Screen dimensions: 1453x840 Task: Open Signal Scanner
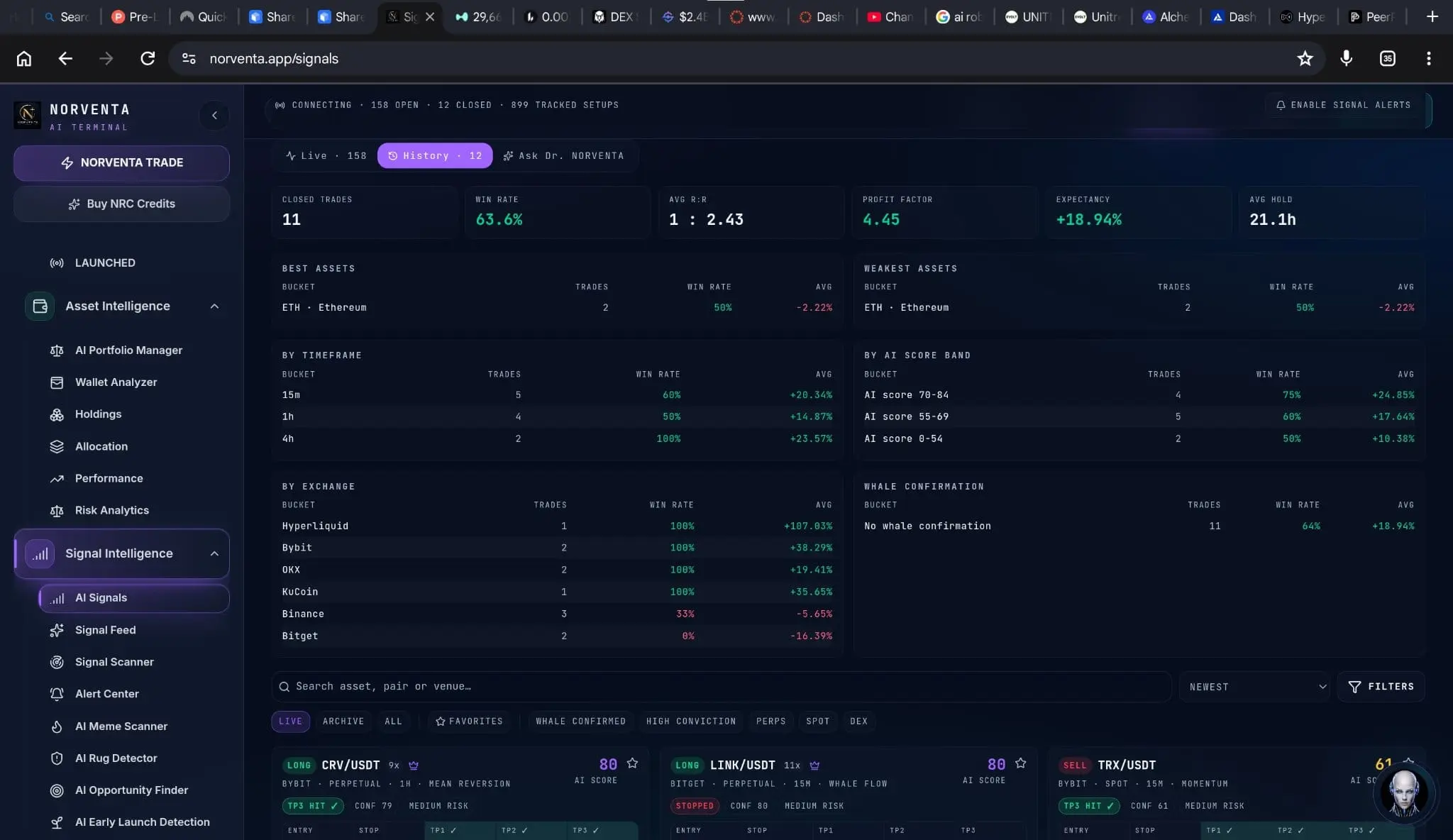click(114, 662)
